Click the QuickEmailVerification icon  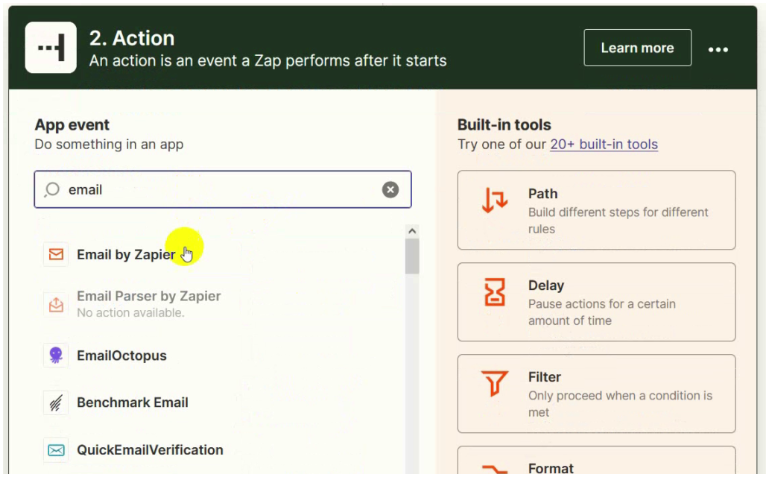[56, 450]
